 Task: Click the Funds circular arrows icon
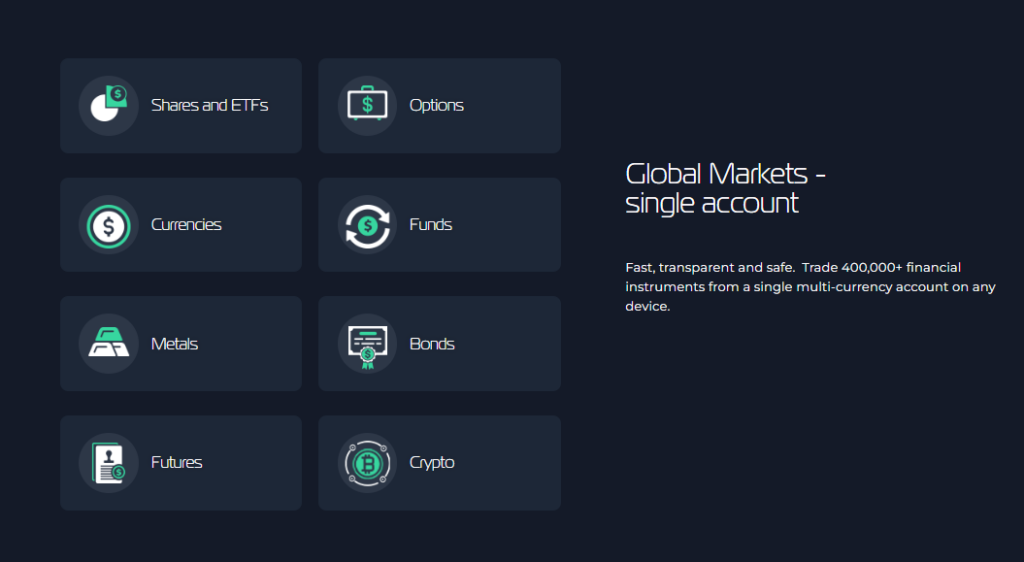tap(367, 225)
